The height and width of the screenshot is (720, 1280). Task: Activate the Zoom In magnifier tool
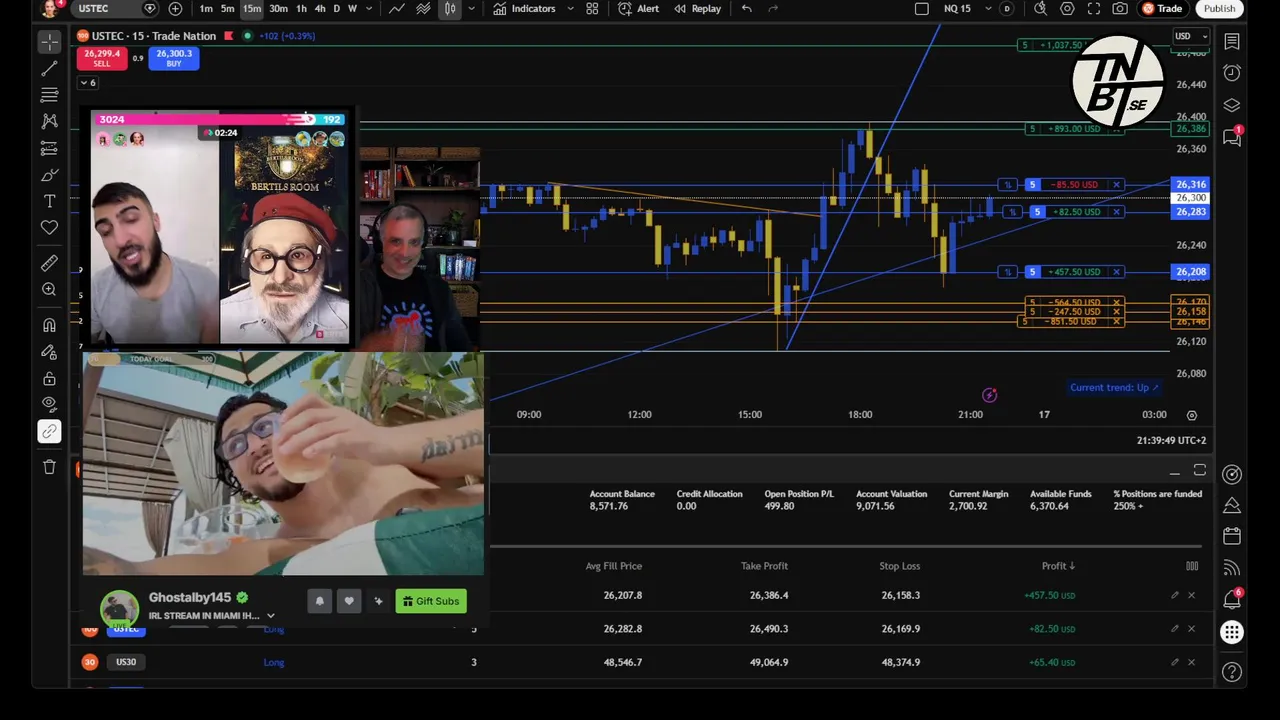coord(49,289)
